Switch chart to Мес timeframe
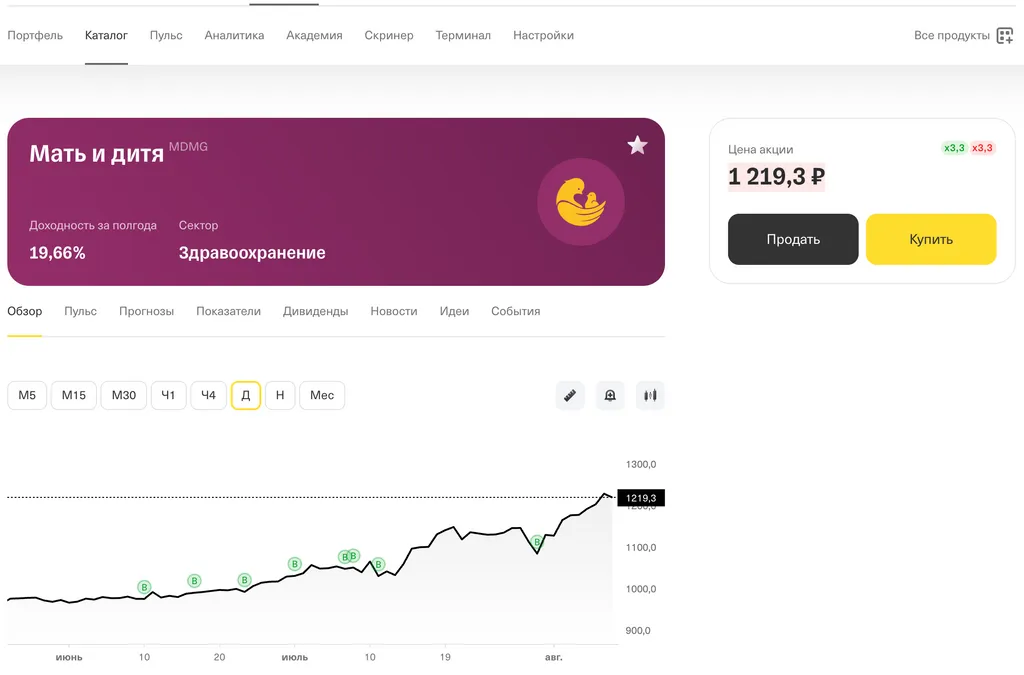1024x675 pixels. [x=322, y=396]
